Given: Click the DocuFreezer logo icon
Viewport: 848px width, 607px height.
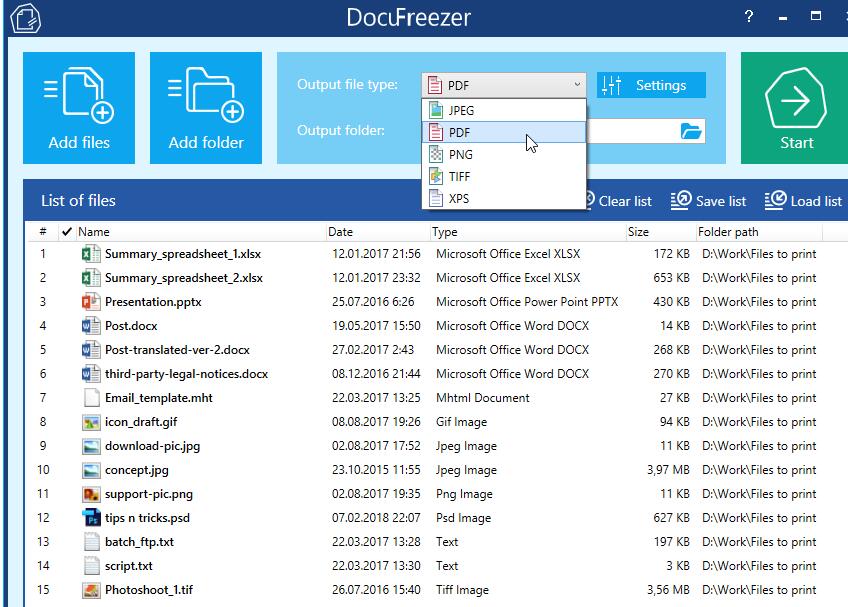Looking at the screenshot, I should click(x=25, y=18).
